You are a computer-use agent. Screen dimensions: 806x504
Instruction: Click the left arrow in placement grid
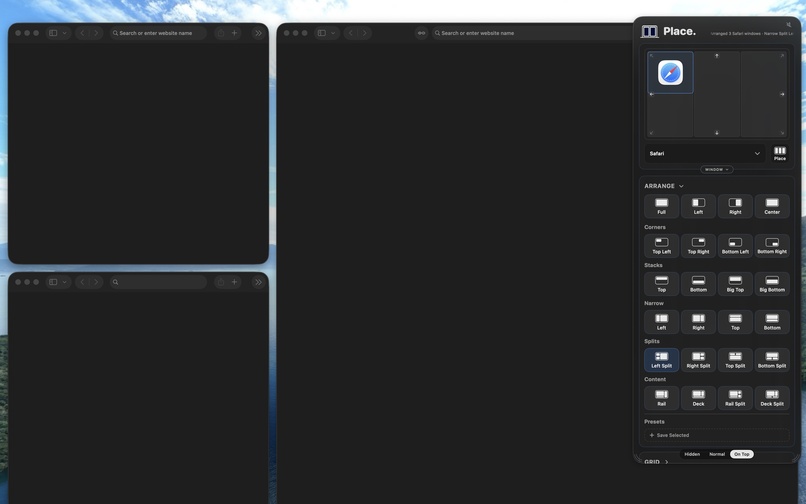652,94
